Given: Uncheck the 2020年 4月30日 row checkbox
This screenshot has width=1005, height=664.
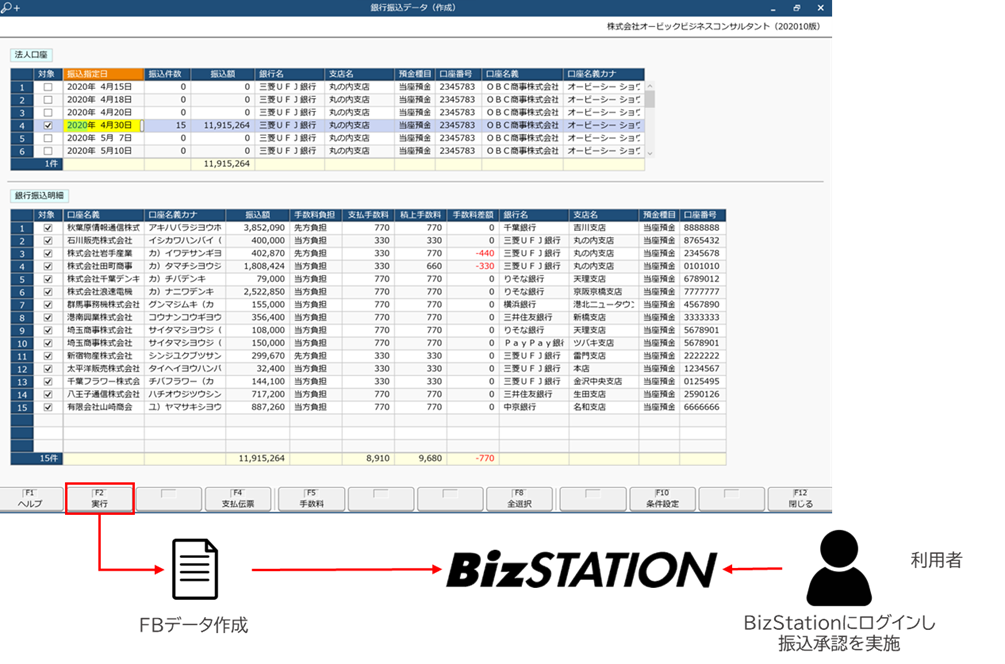Looking at the screenshot, I should (x=47, y=126).
